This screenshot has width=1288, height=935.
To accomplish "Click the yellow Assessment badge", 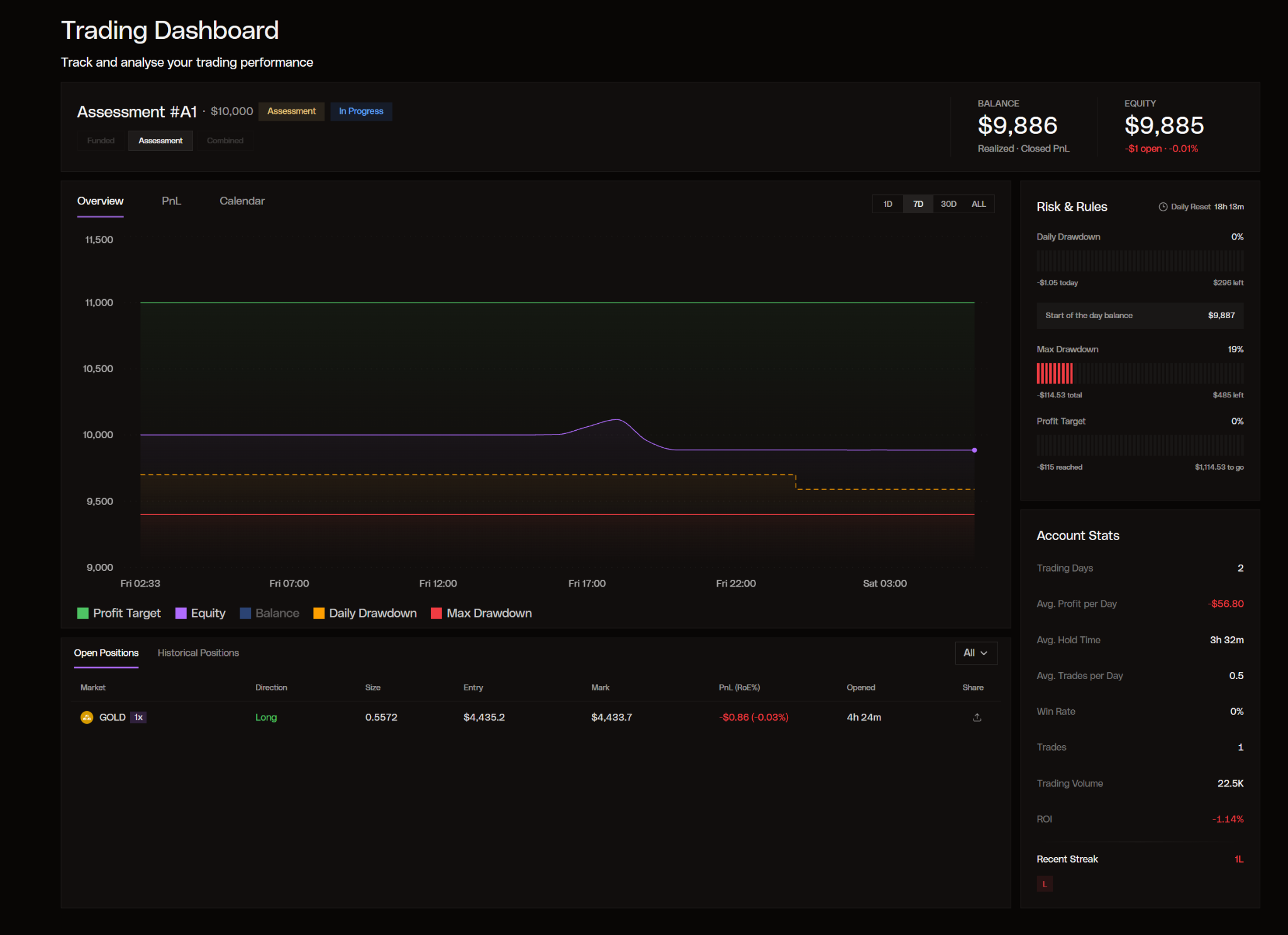I will point(292,111).
